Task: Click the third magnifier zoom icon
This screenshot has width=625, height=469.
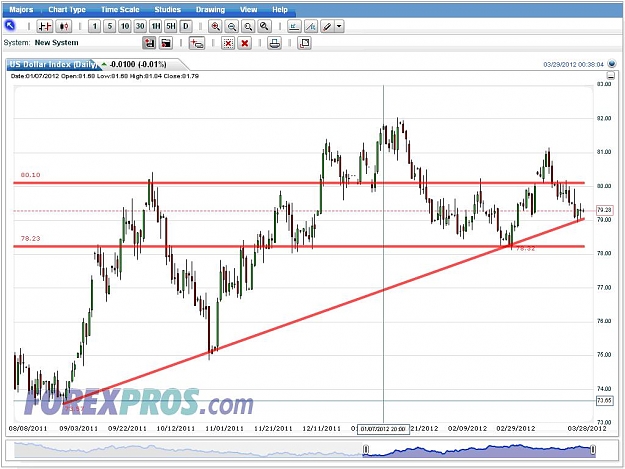Action: [248, 27]
